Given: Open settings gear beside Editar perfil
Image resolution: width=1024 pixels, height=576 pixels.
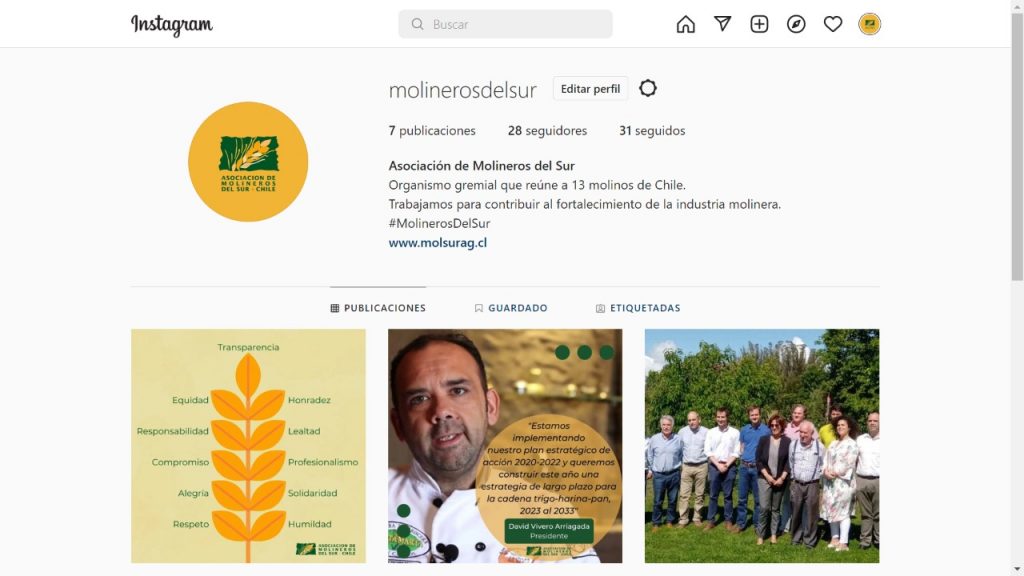Looking at the screenshot, I should tap(647, 88).
